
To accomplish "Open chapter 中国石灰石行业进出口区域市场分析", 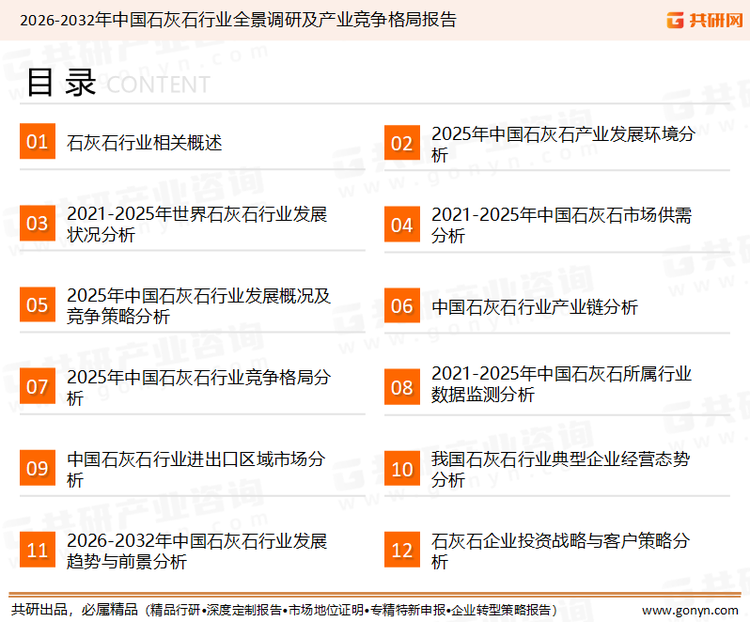I will pos(196,469).
